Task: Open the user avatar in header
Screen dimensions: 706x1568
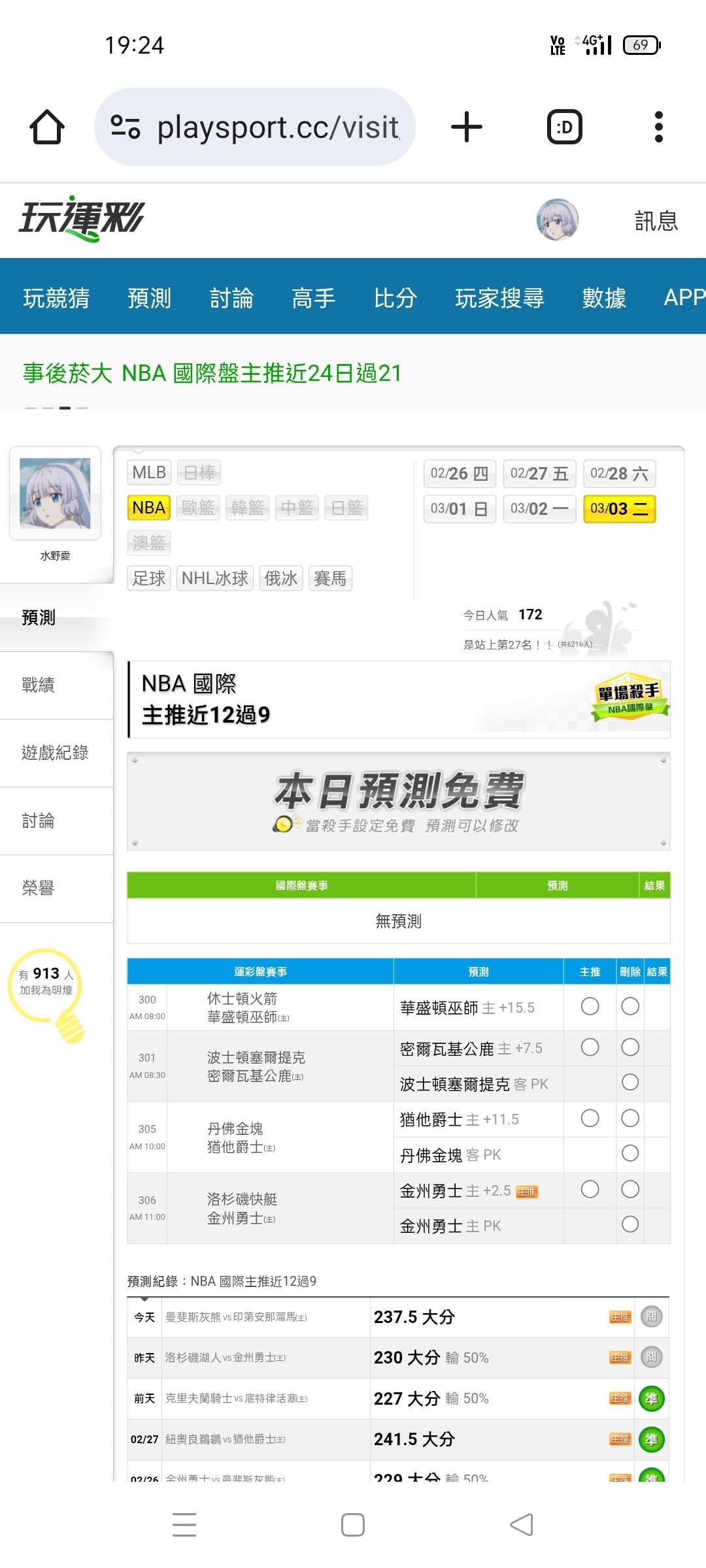Action: click(558, 220)
